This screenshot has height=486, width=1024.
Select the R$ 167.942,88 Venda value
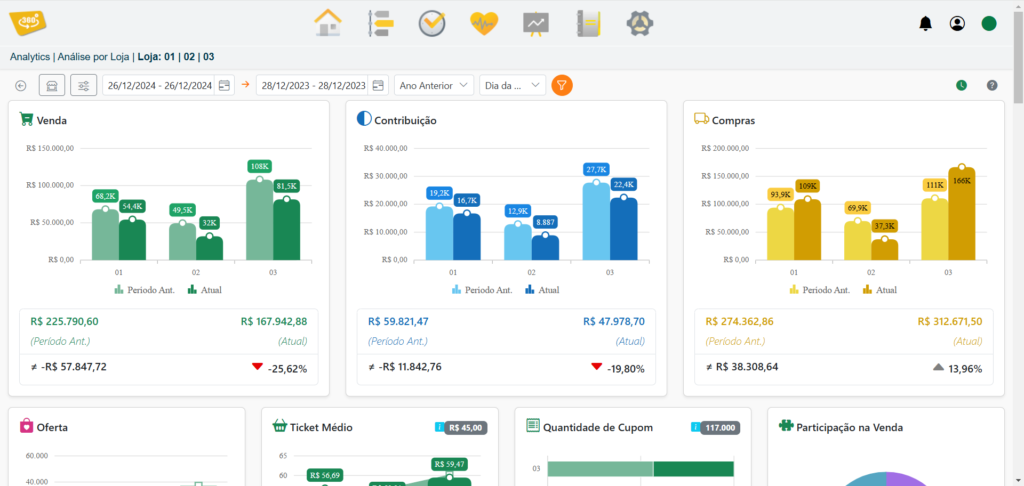coord(274,321)
